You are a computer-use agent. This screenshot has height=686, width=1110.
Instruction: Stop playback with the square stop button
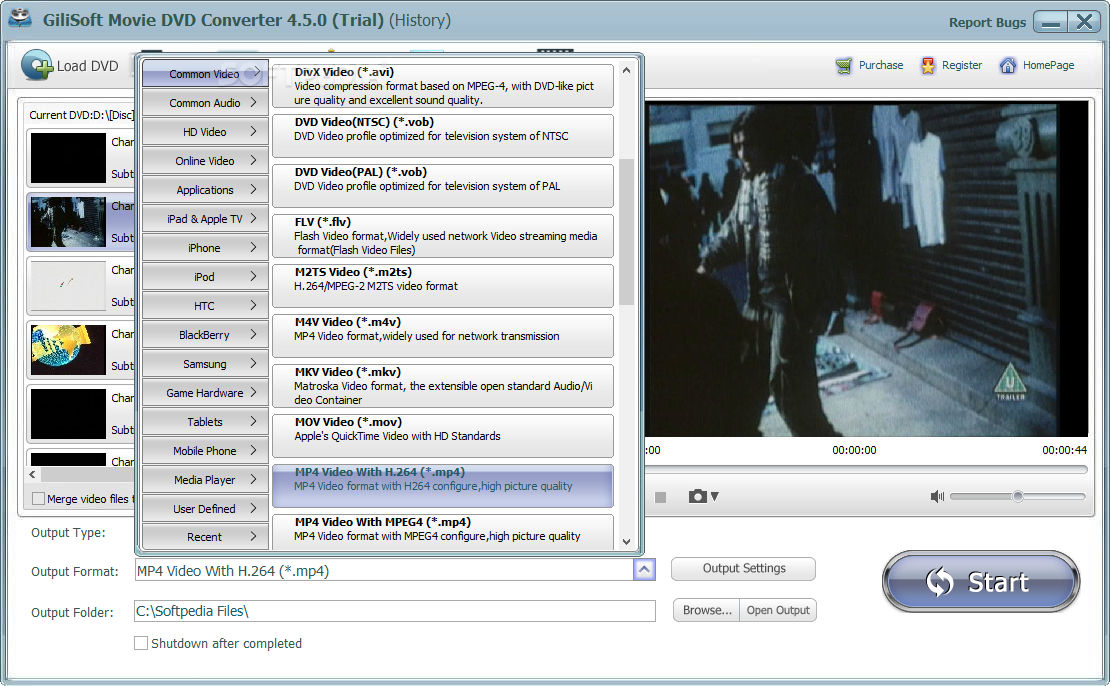pos(660,497)
